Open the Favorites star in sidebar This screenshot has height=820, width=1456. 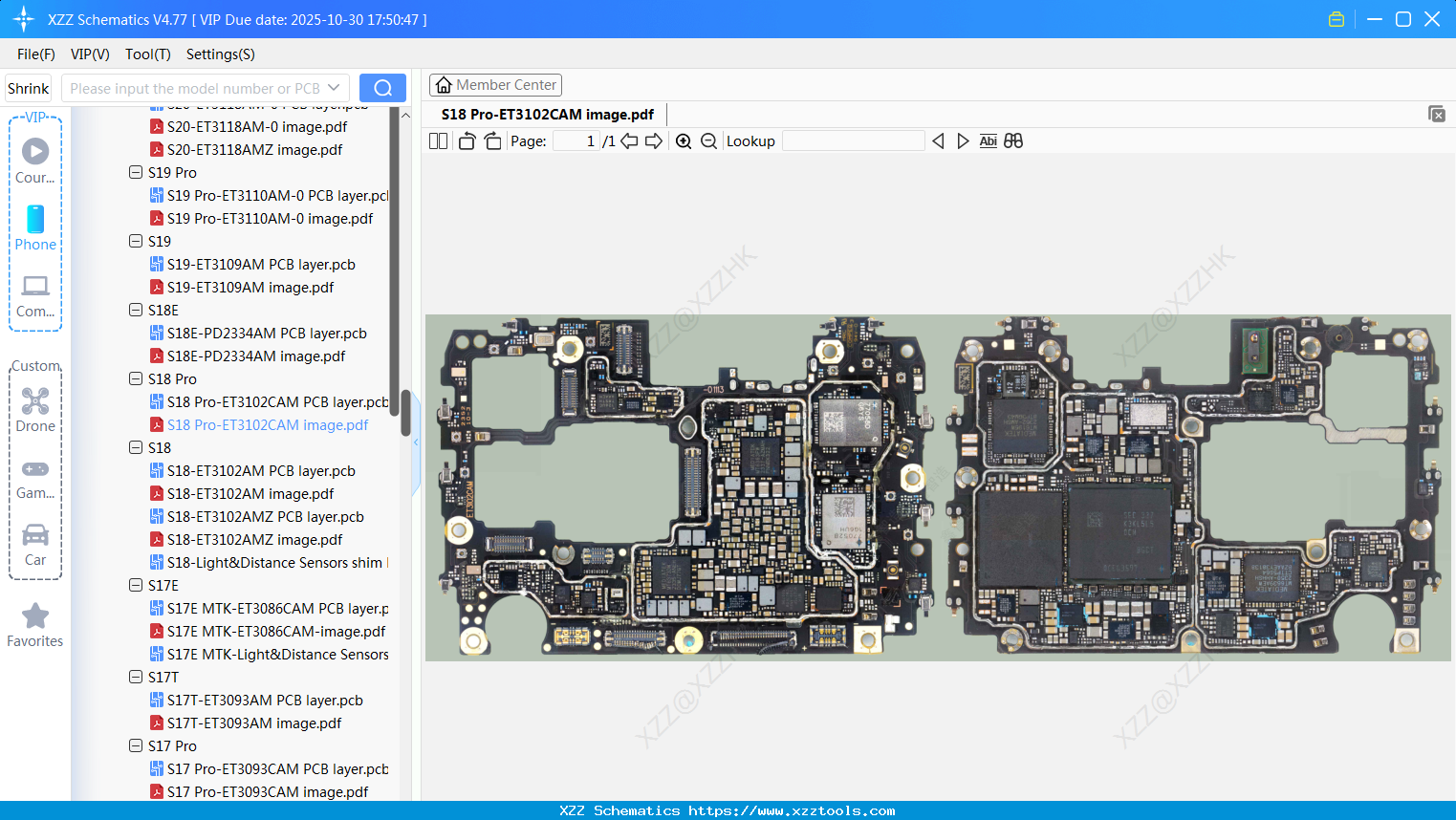tap(35, 625)
